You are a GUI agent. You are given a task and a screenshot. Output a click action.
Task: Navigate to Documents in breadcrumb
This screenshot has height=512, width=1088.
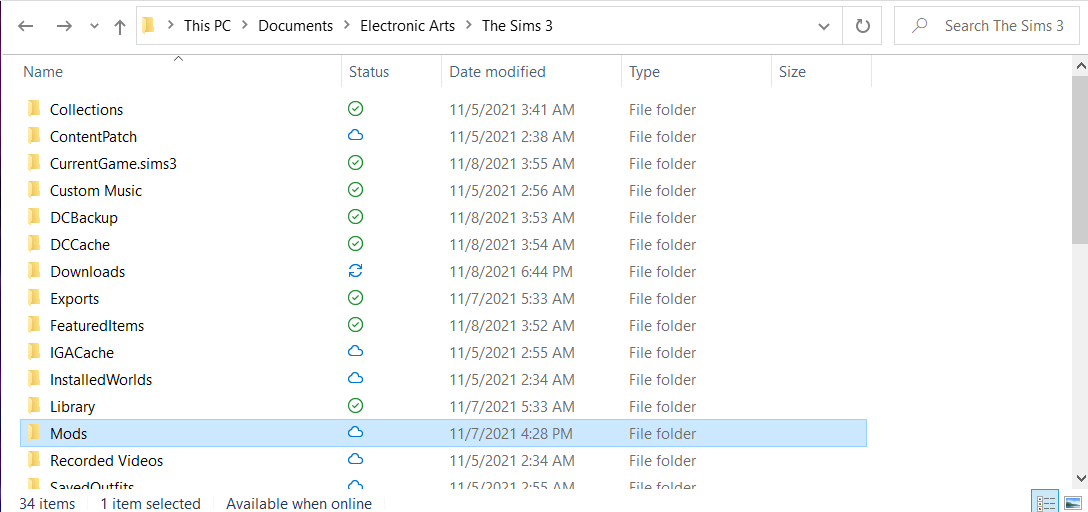pos(296,26)
